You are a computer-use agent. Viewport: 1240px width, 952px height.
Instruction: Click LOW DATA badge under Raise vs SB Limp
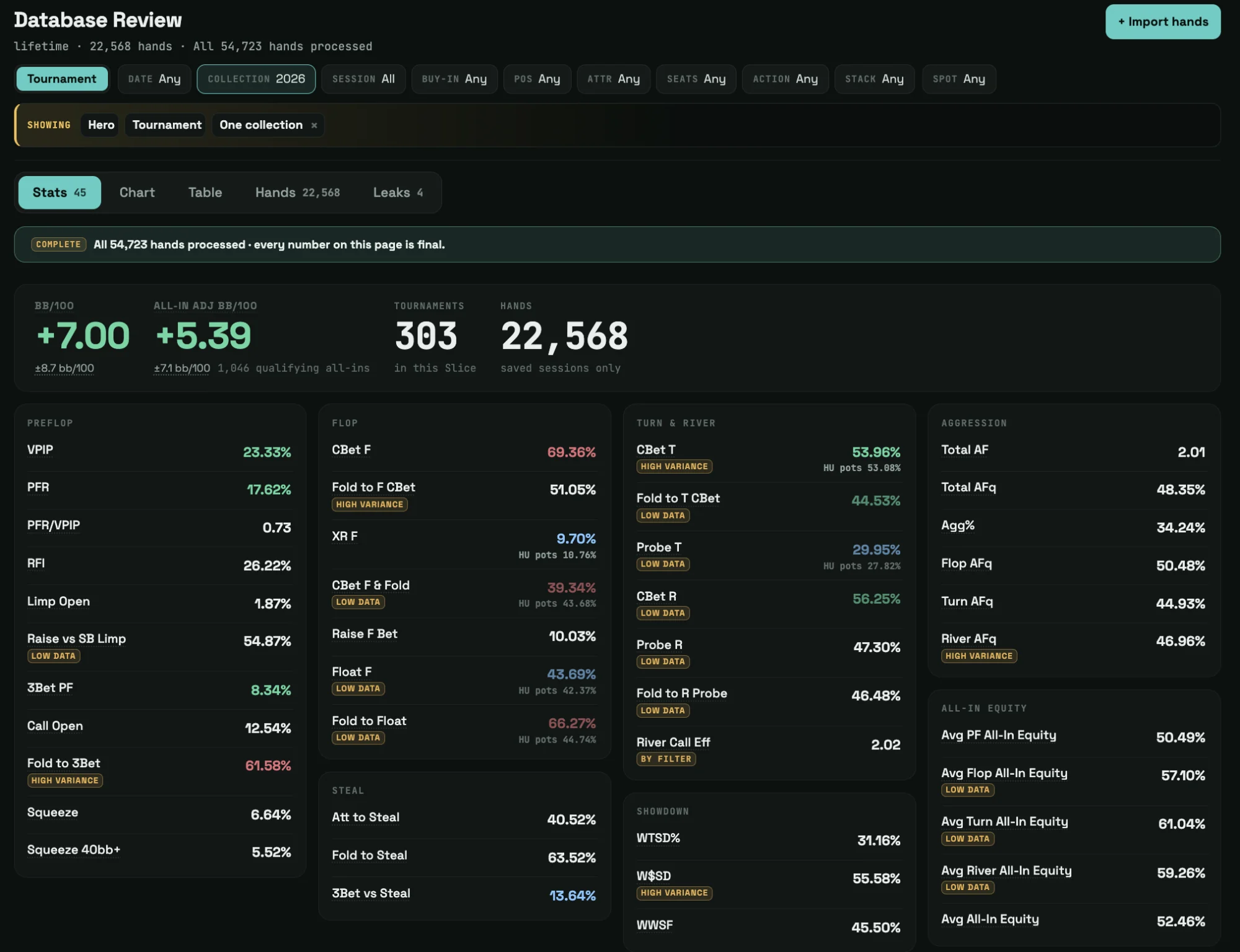(x=53, y=656)
